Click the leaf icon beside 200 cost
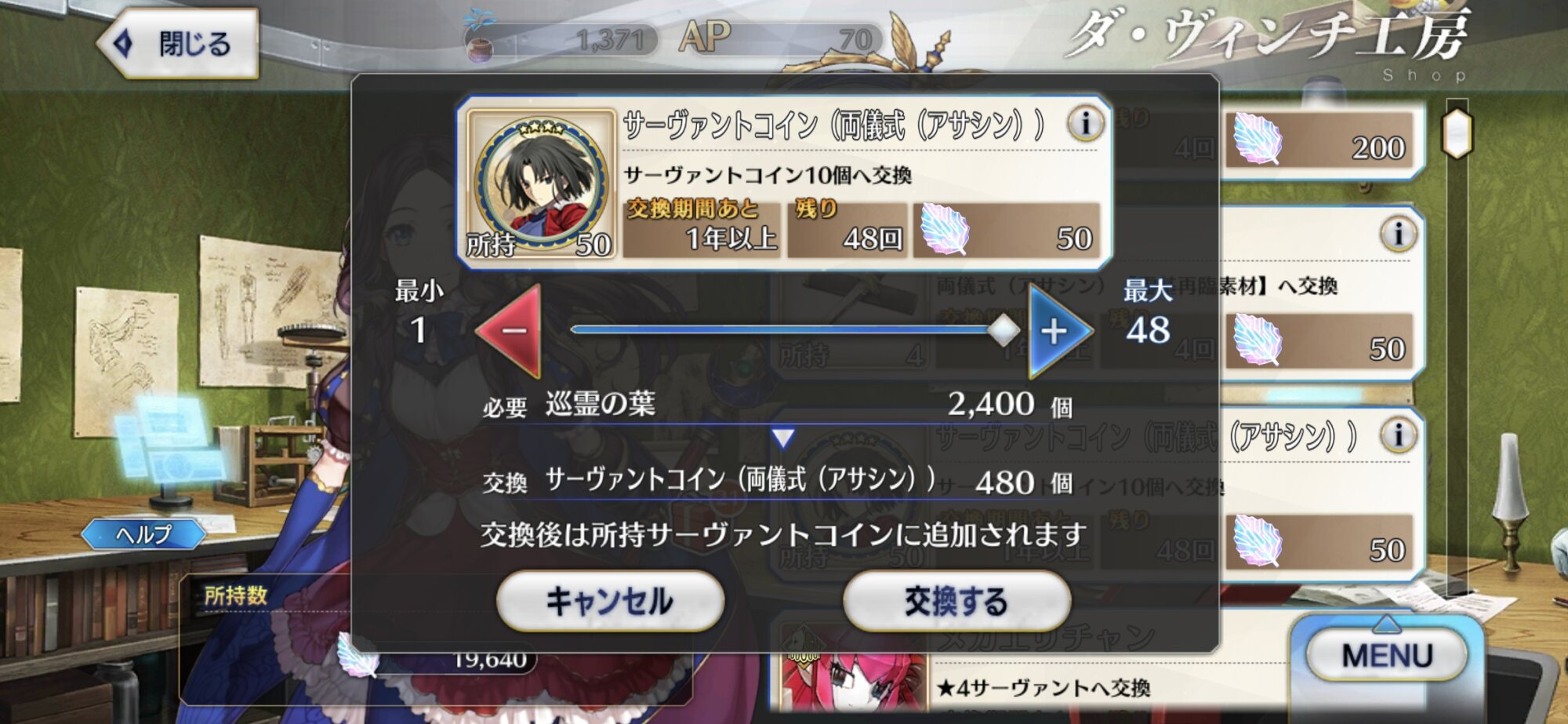Image resolution: width=1568 pixels, height=724 pixels. [1257, 139]
